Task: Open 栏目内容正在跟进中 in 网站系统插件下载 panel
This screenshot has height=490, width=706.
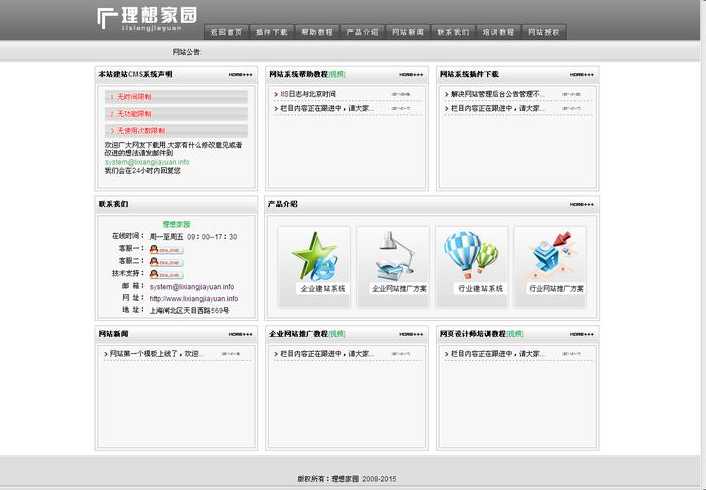Action: click(x=497, y=109)
